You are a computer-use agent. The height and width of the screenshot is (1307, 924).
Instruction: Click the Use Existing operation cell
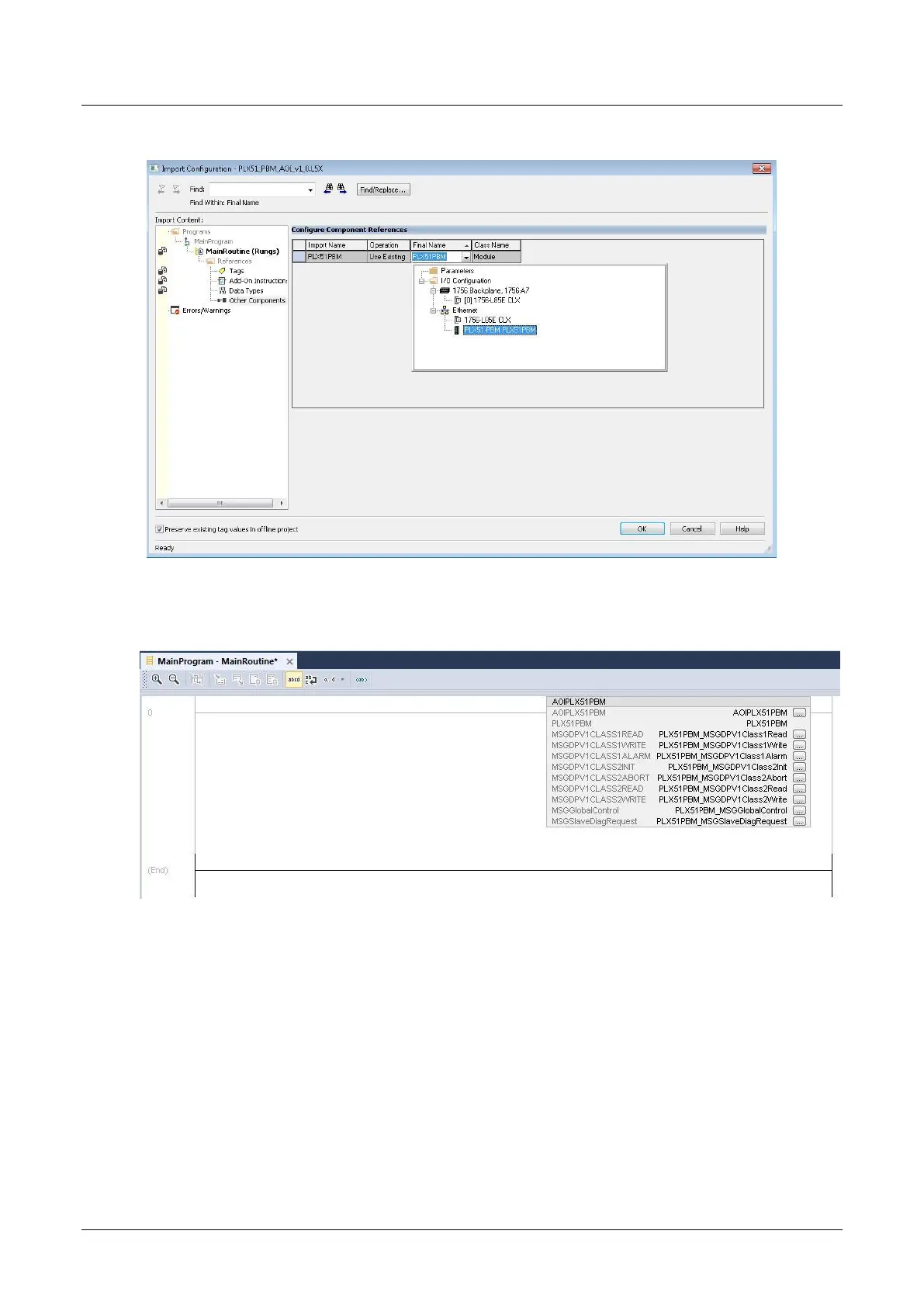(389, 256)
